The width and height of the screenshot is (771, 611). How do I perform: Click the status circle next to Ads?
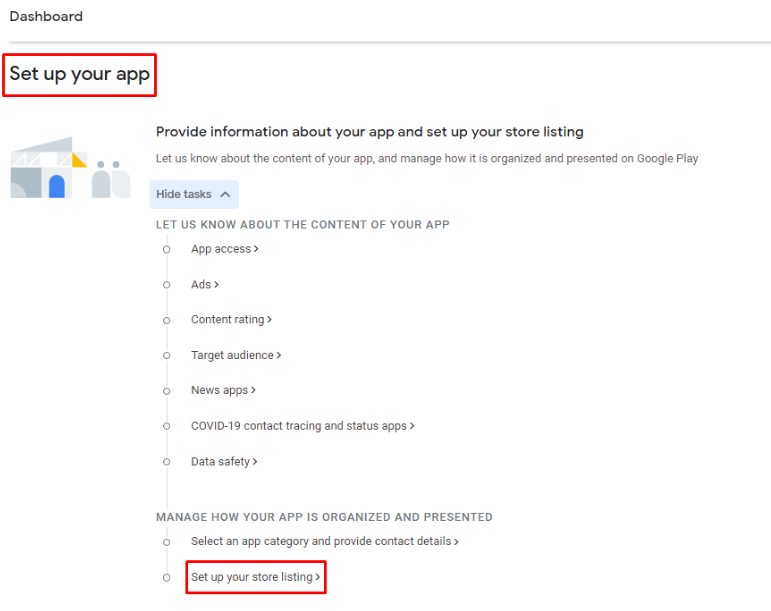[167, 285]
